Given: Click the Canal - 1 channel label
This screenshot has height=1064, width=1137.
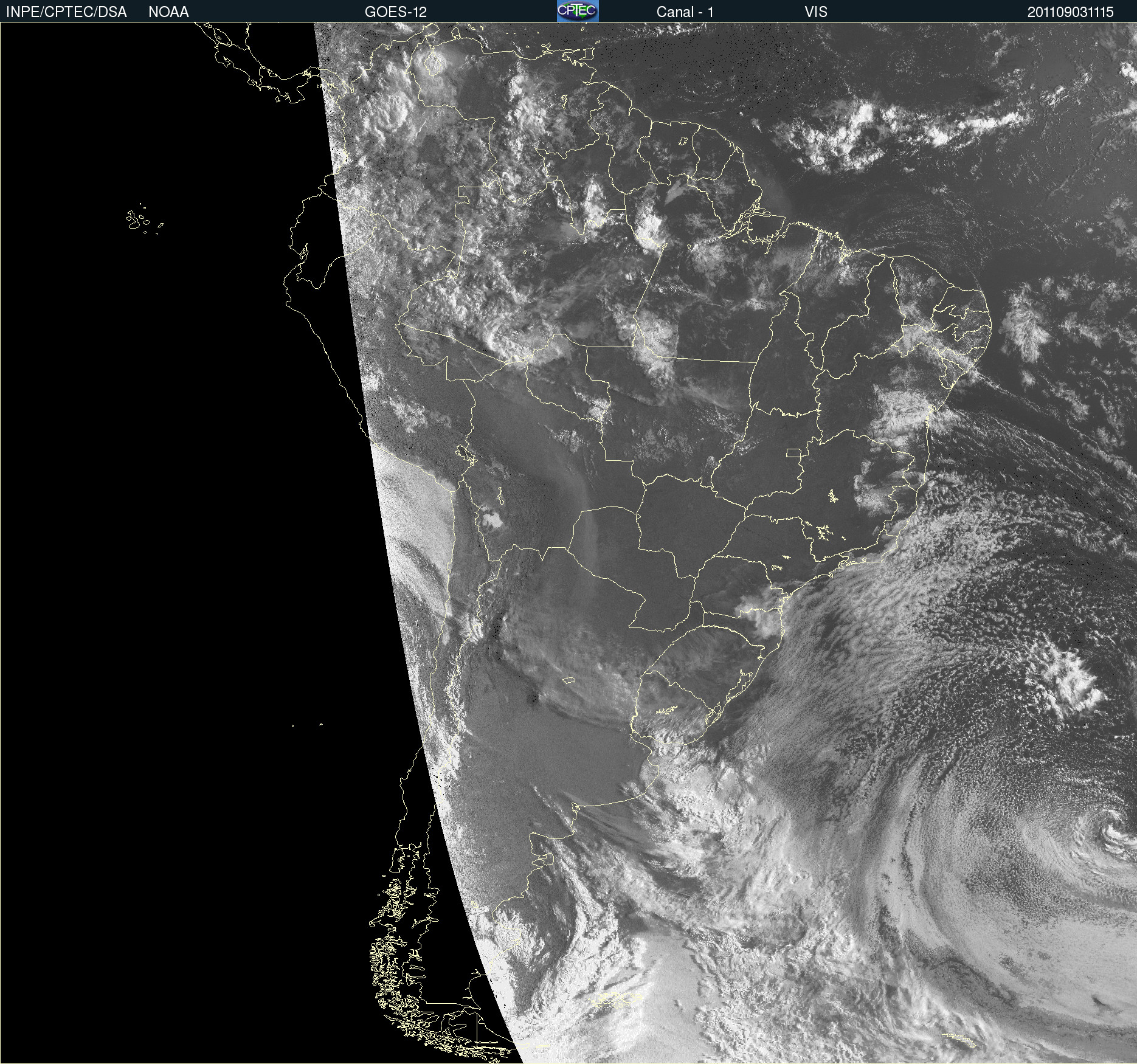Looking at the screenshot, I should (x=685, y=12).
